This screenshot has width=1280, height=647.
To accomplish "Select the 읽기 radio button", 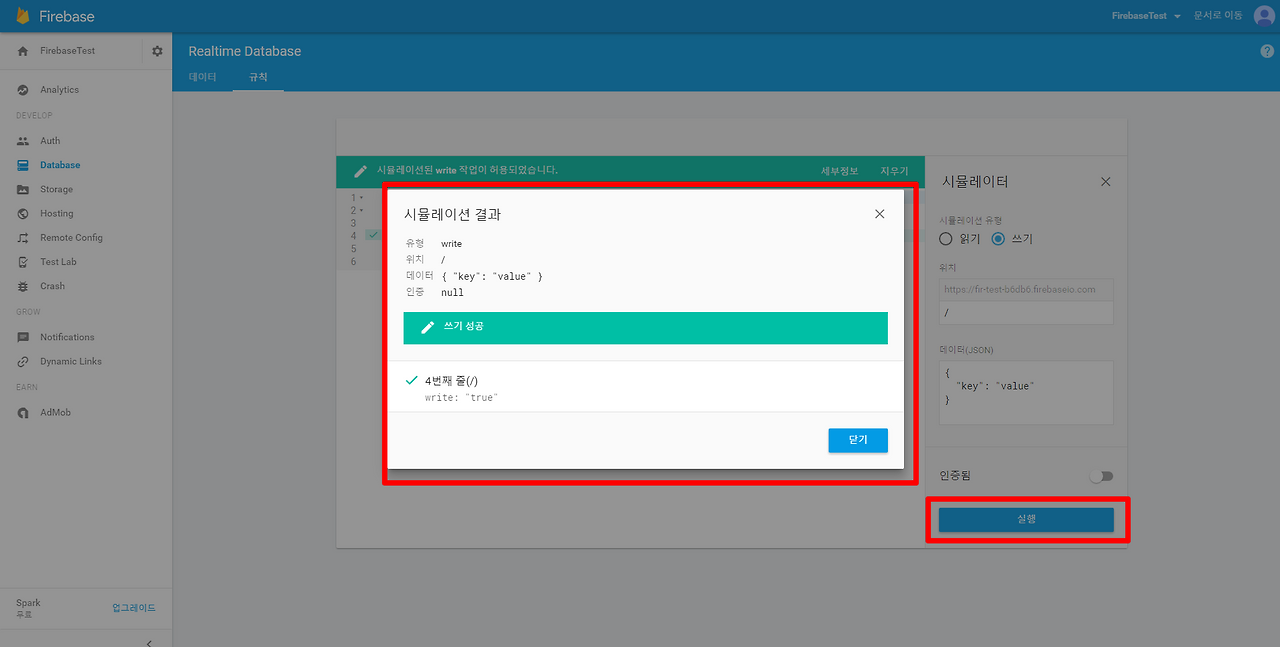I will pyautogui.click(x=945, y=238).
